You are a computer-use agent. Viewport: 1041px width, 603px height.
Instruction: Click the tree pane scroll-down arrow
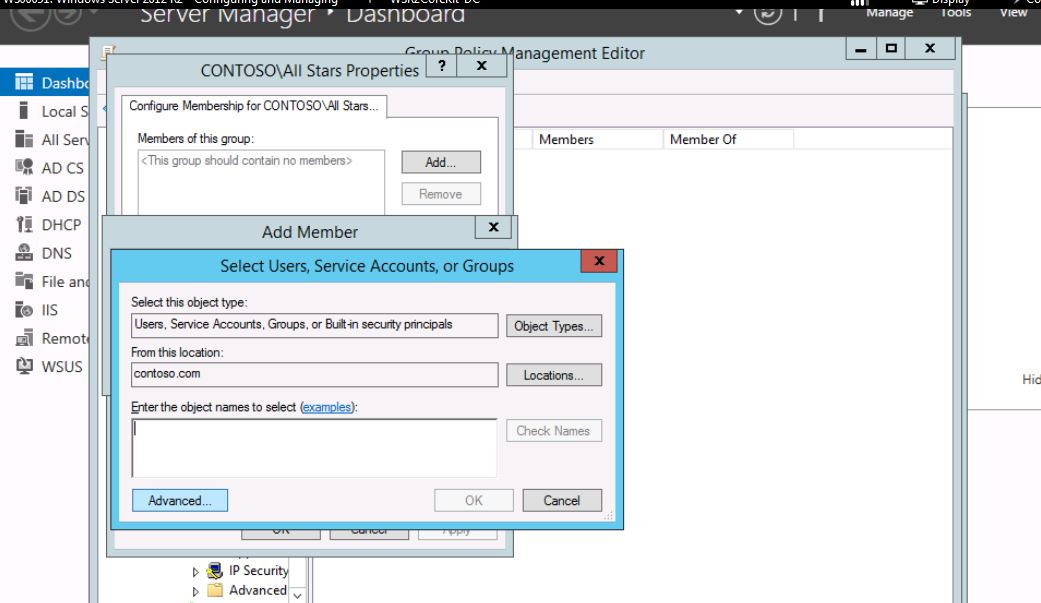coord(297,596)
